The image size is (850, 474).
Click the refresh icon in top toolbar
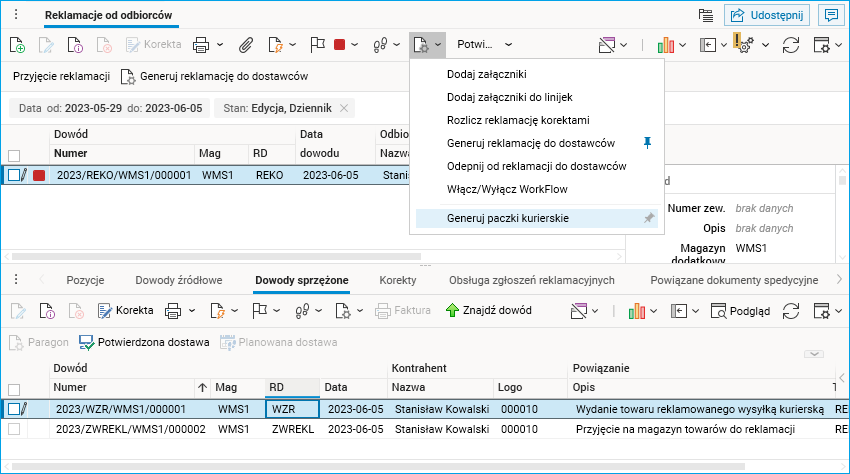[x=791, y=45]
